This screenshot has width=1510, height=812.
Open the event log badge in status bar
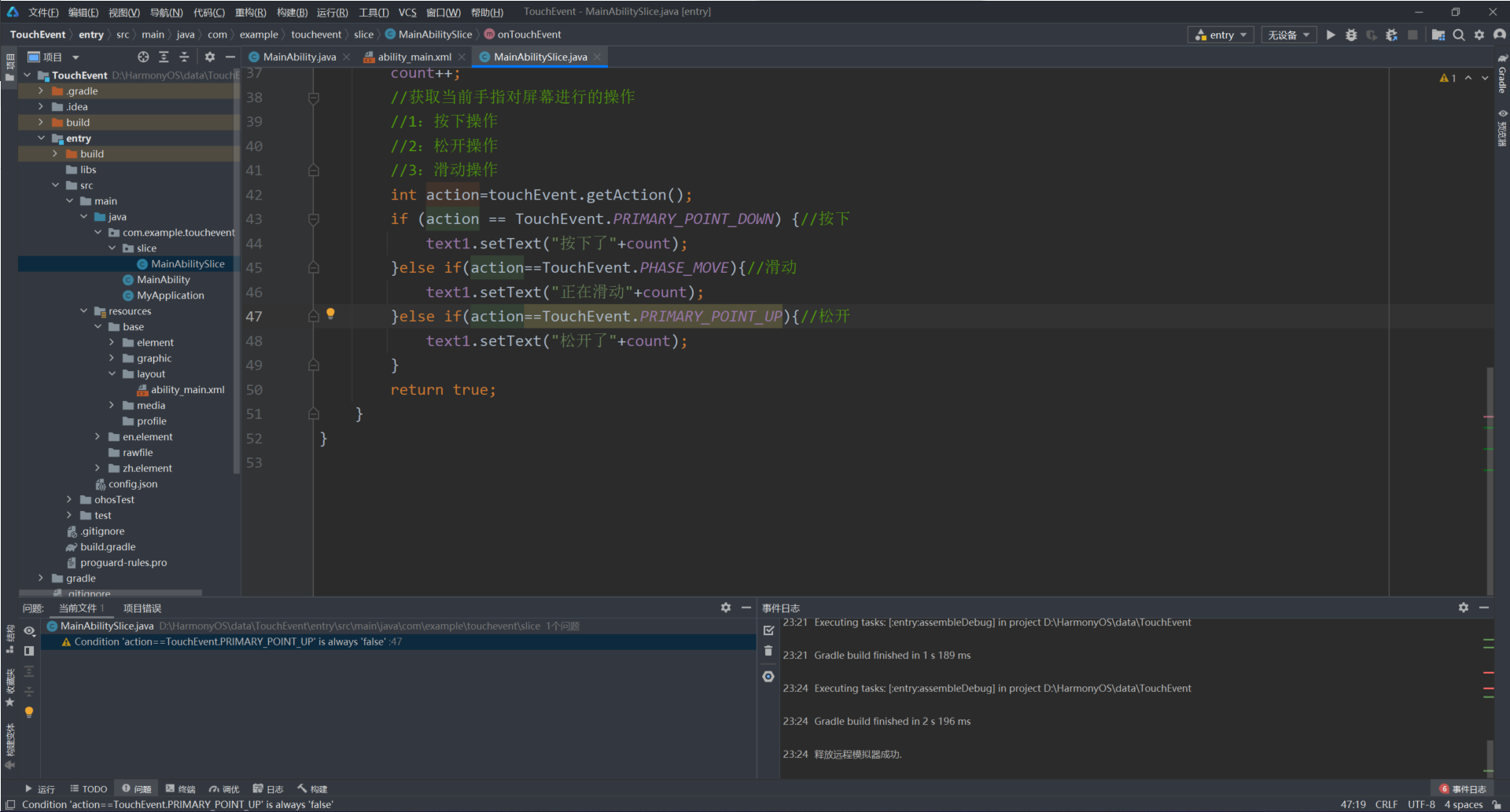[1463, 788]
